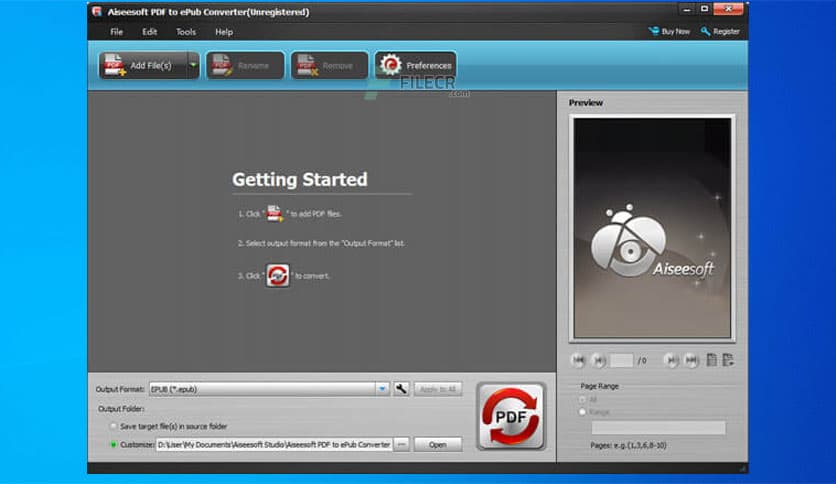Select Save target file(s) in source folder
This screenshot has width=836, height=484.
(x=113, y=426)
